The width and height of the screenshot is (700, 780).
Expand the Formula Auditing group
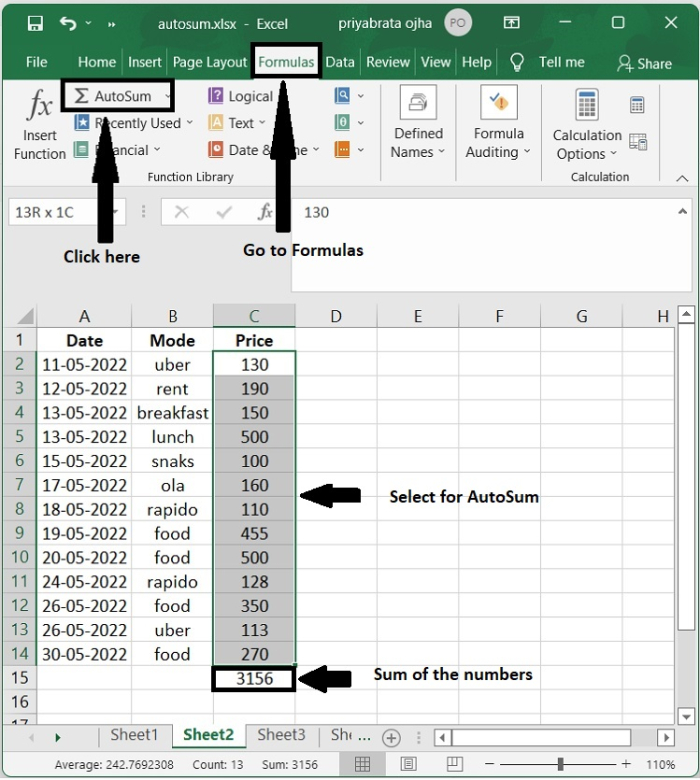499,122
